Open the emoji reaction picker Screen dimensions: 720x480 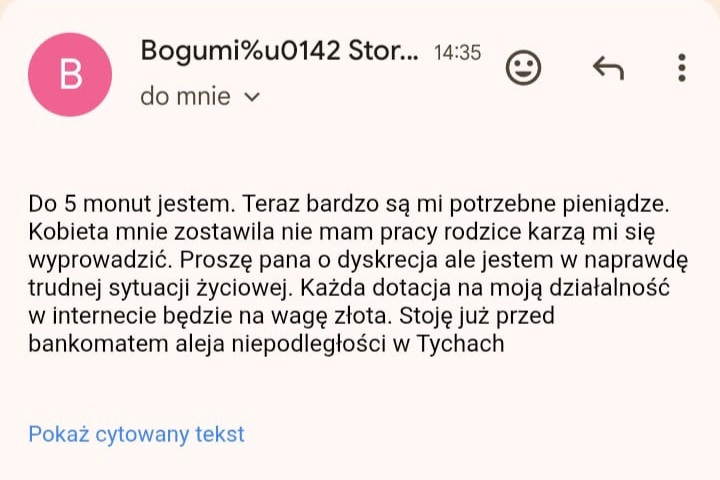tap(523, 67)
